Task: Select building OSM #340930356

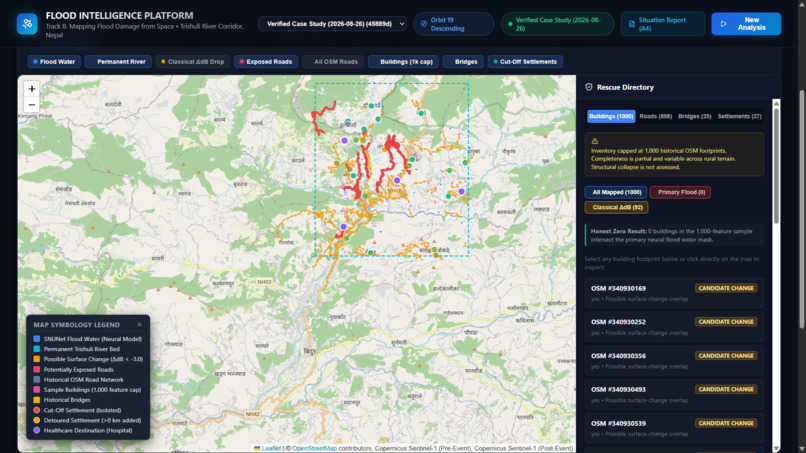Action: [674, 360]
